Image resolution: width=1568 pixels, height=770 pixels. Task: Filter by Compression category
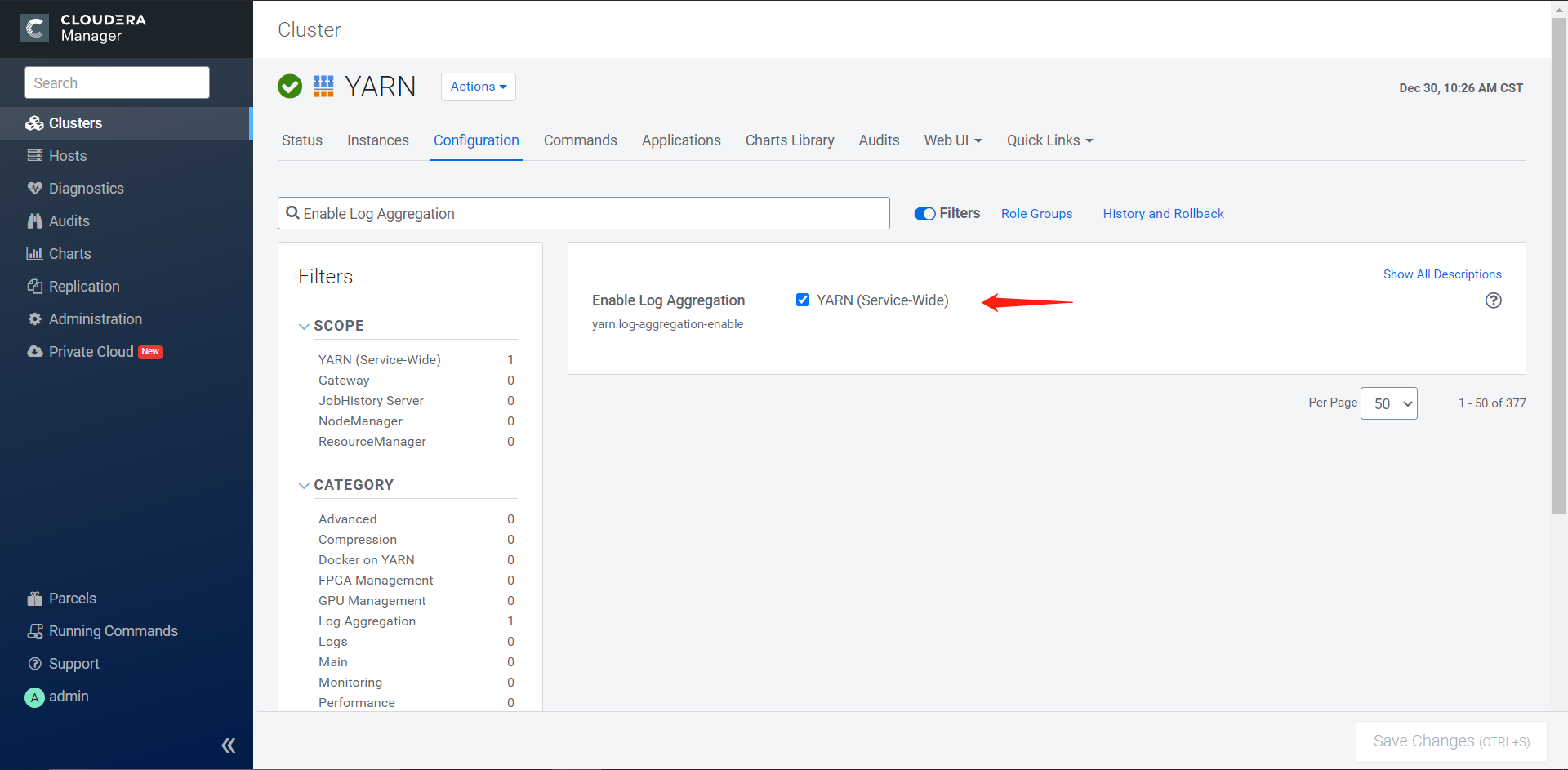(x=358, y=540)
